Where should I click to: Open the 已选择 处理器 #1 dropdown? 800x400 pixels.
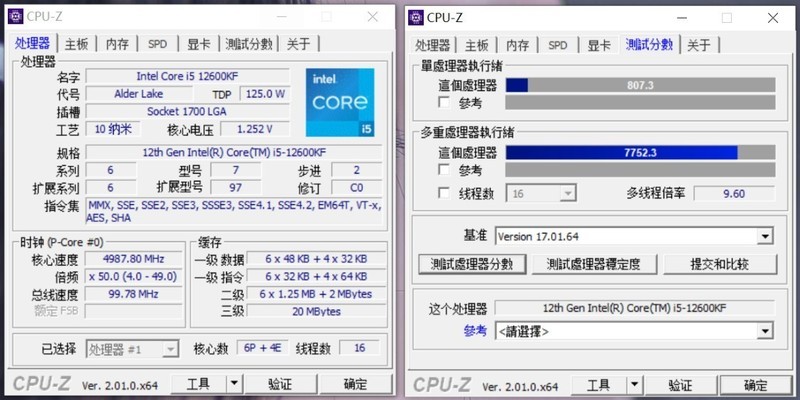pyautogui.click(x=133, y=349)
